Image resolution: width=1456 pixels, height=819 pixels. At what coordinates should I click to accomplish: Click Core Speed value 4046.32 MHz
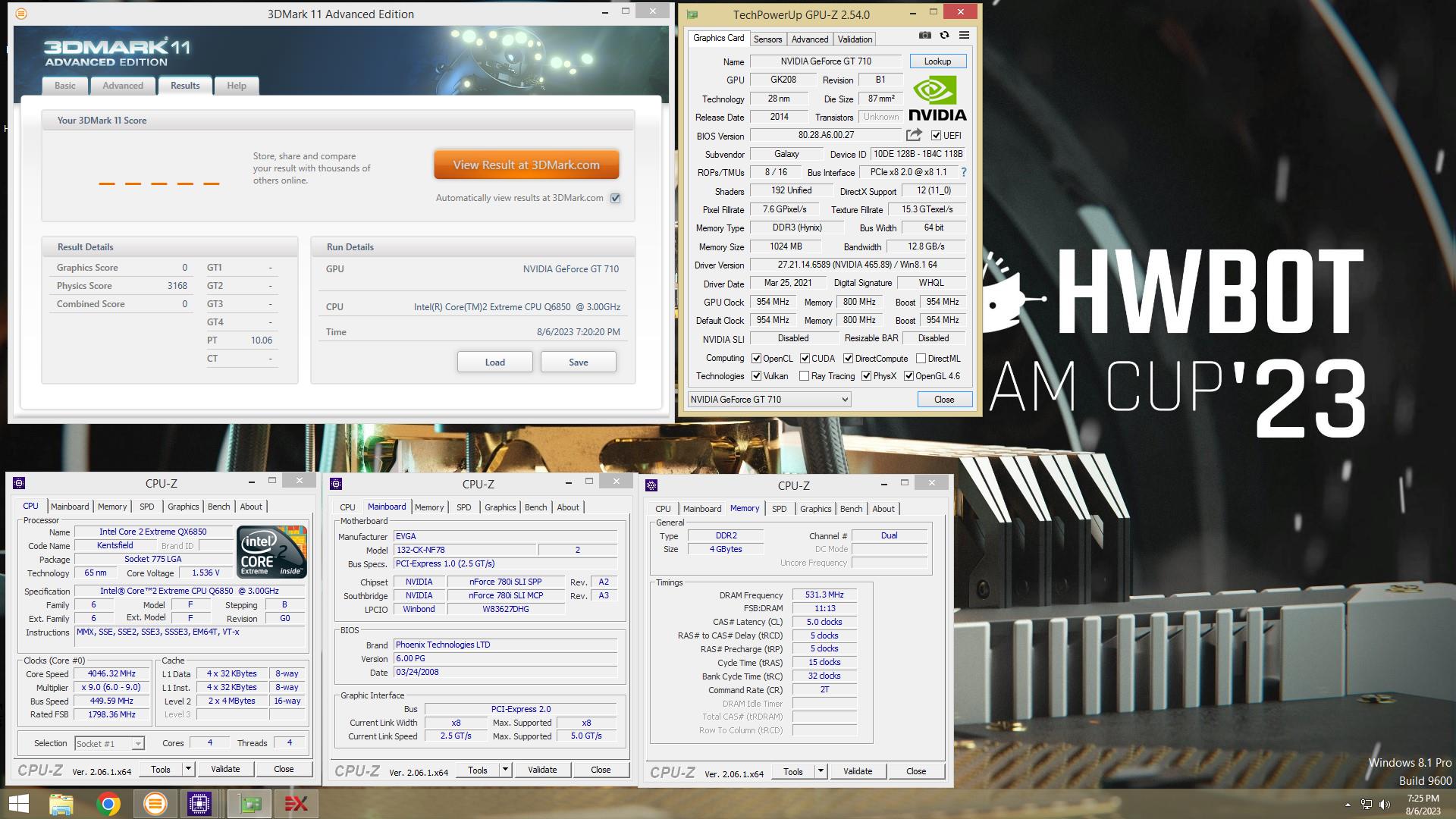(112, 673)
